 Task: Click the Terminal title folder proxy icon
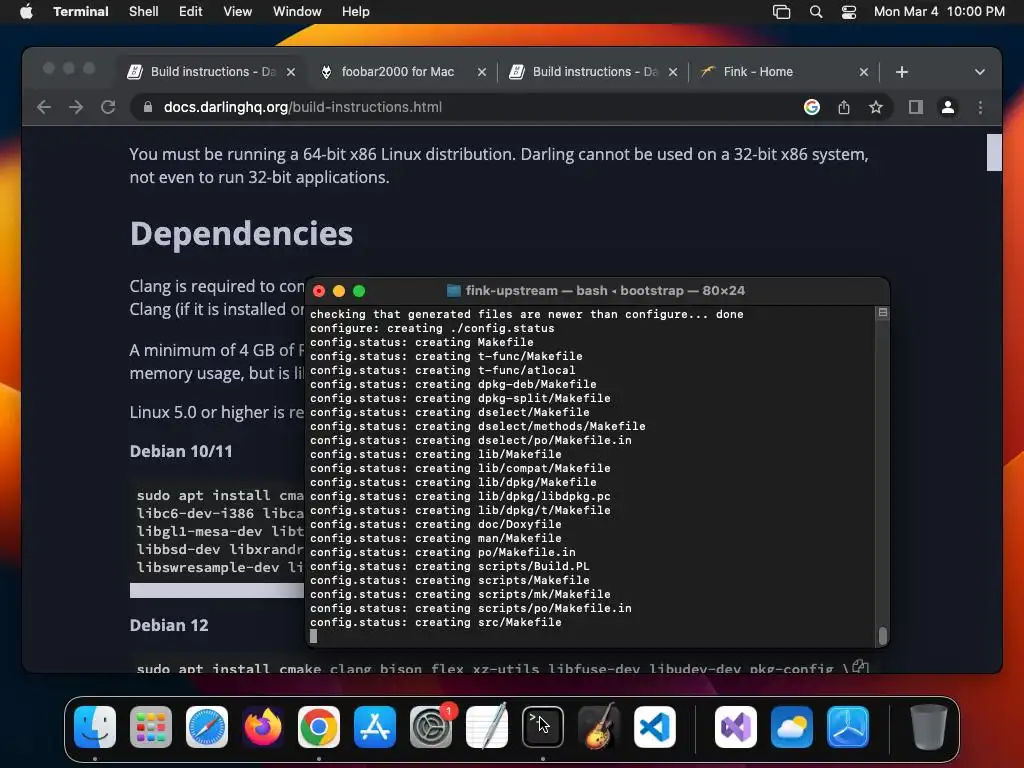click(x=454, y=291)
